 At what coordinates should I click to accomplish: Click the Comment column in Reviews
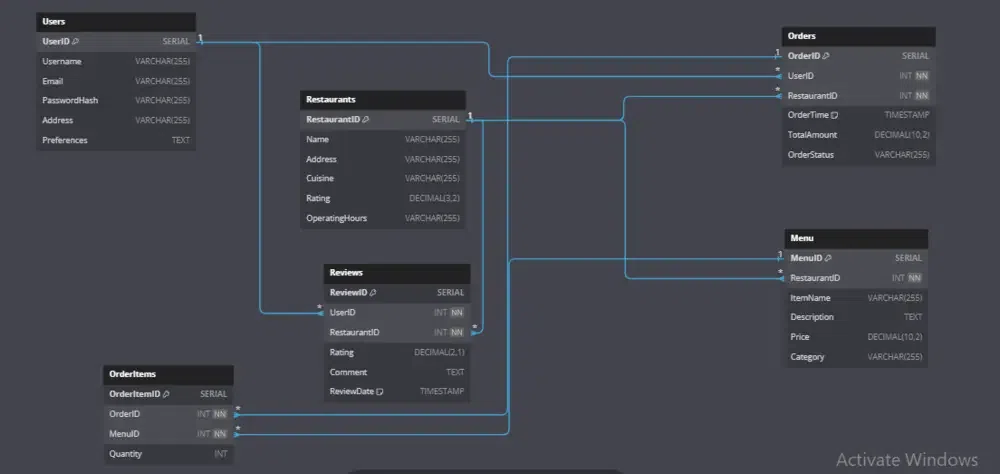[x=397, y=373]
